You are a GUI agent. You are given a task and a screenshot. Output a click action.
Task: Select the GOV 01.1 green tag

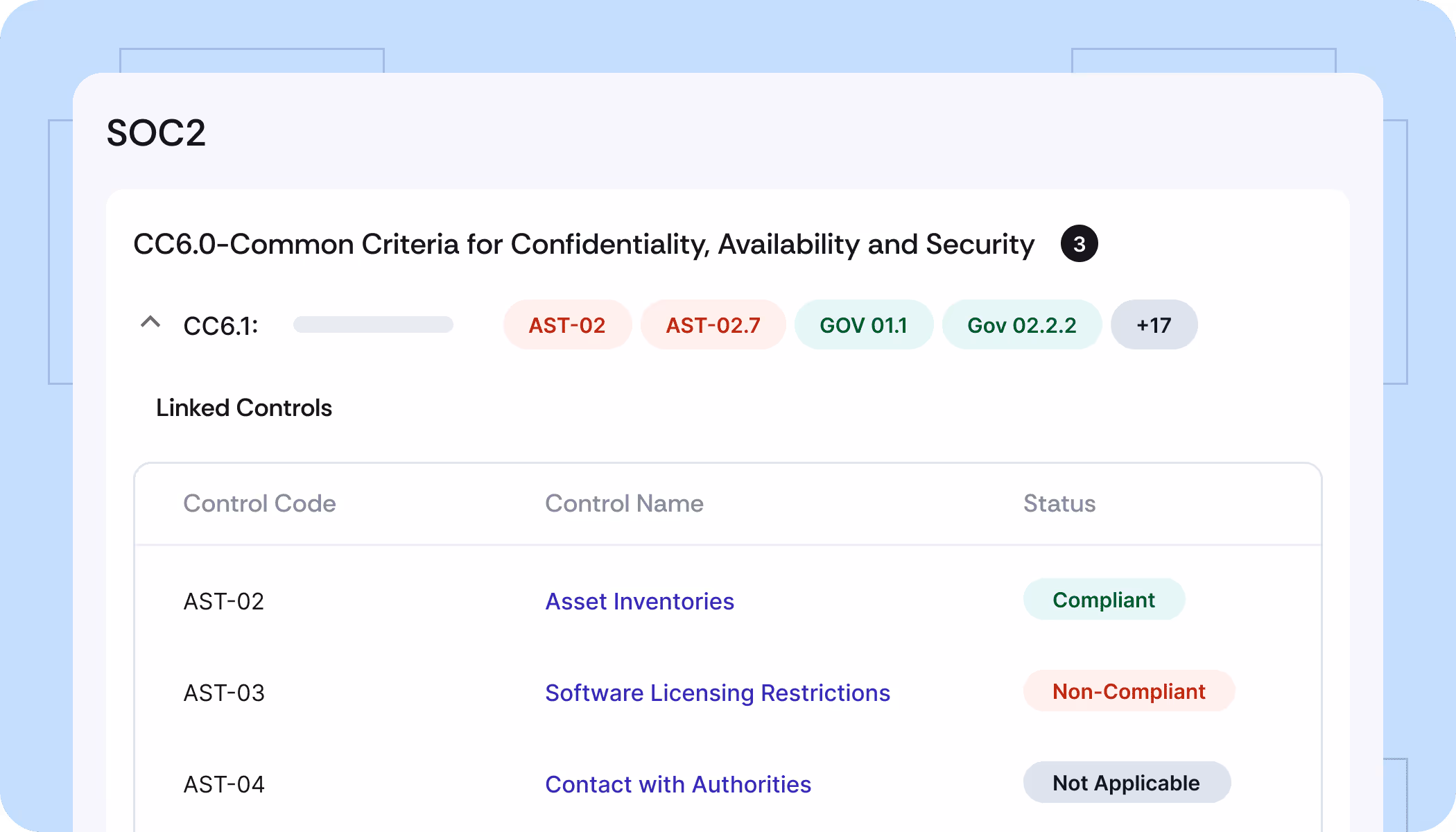pyautogui.click(x=863, y=325)
